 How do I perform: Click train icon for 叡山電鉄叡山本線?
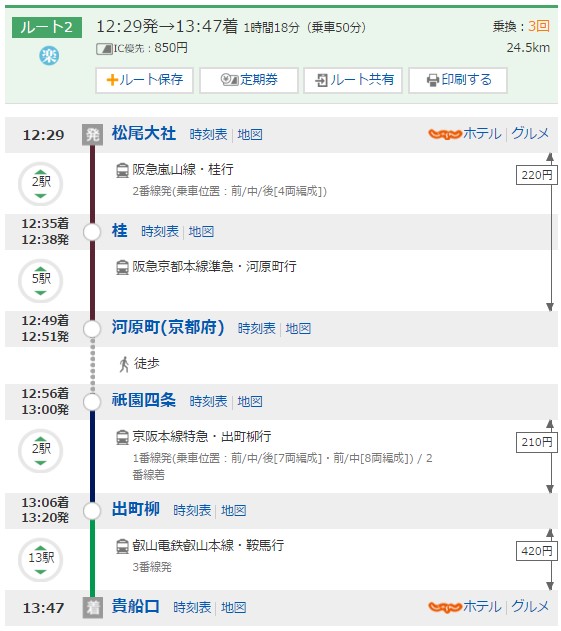pyautogui.click(x=122, y=546)
